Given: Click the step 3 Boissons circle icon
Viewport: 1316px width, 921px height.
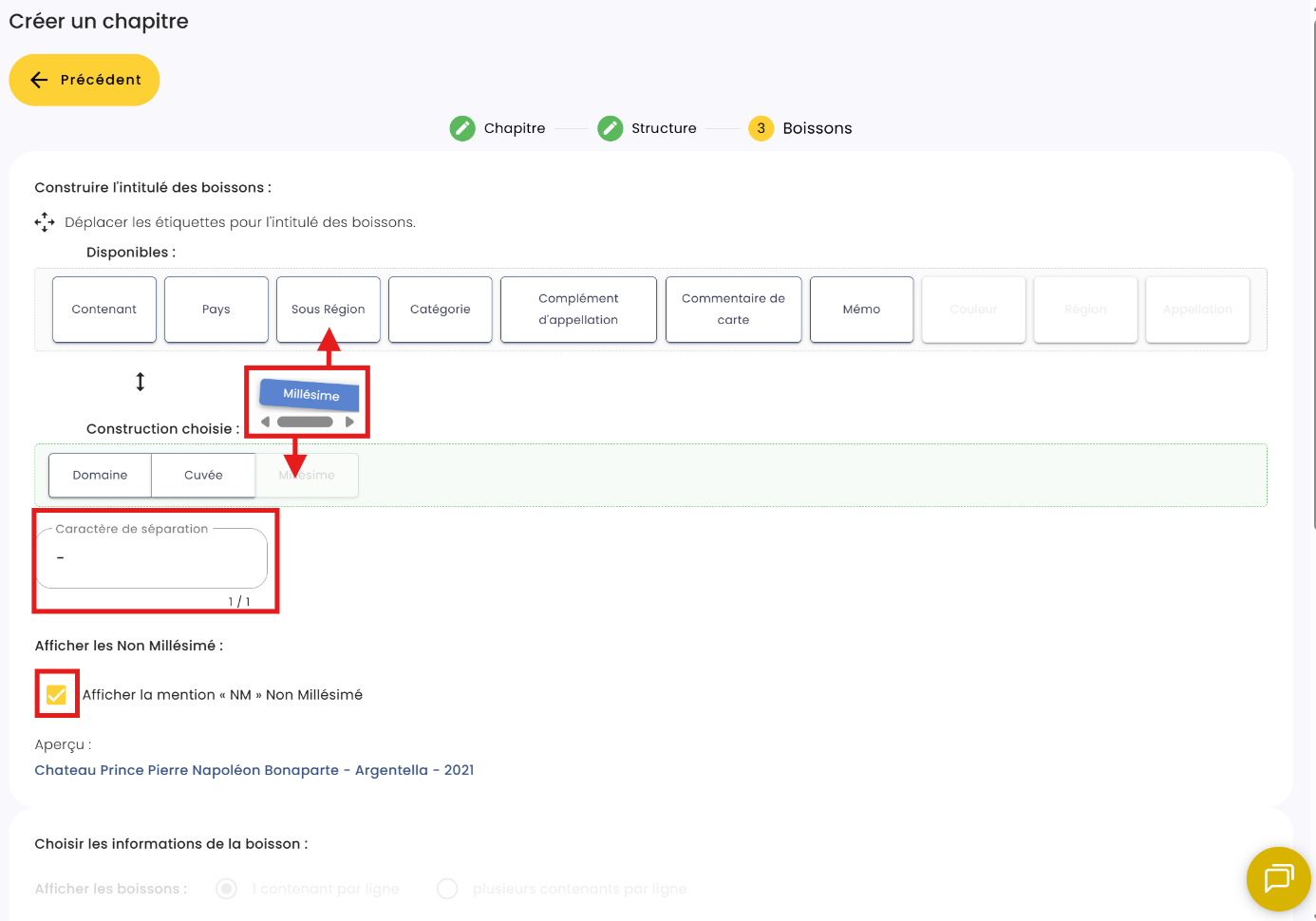Looking at the screenshot, I should tap(761, 128).
